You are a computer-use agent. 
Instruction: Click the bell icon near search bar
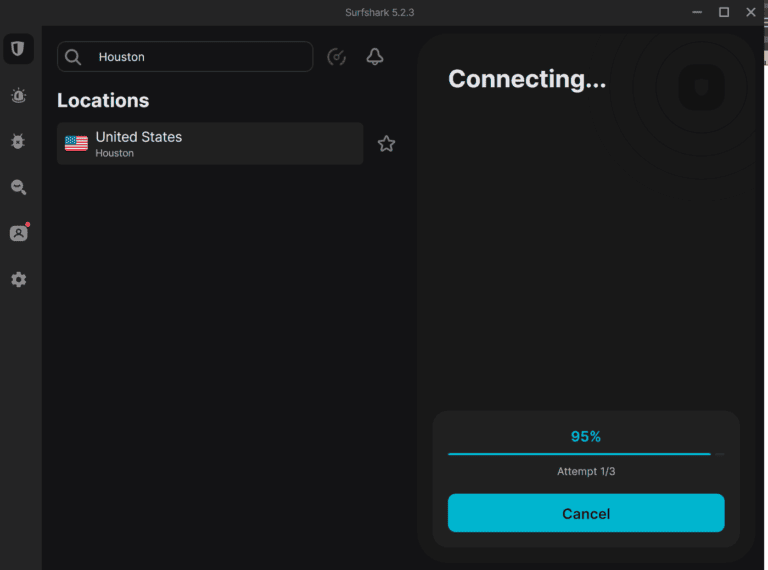[x=375, y=57]
